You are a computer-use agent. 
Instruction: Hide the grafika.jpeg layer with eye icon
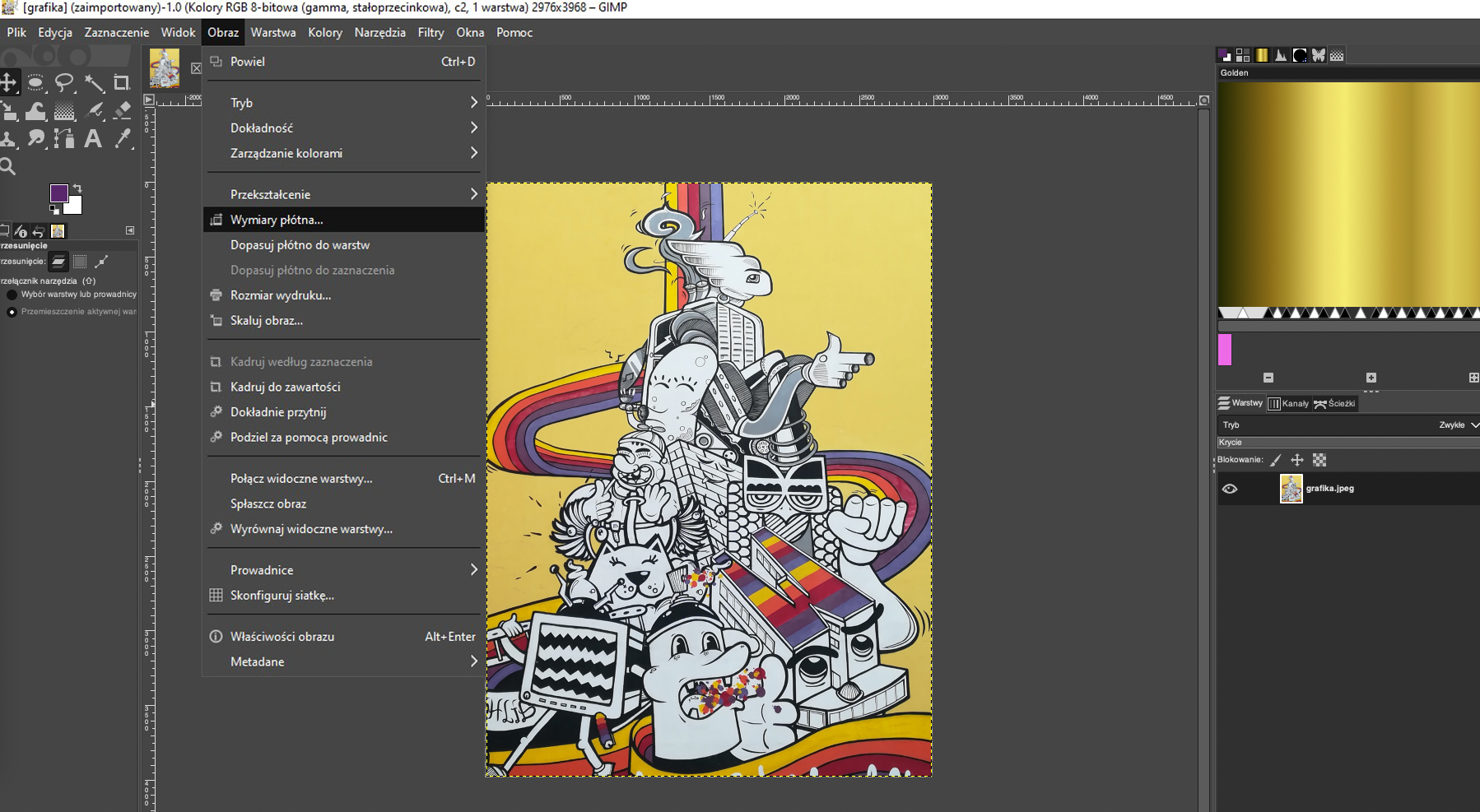[1230, 489]
